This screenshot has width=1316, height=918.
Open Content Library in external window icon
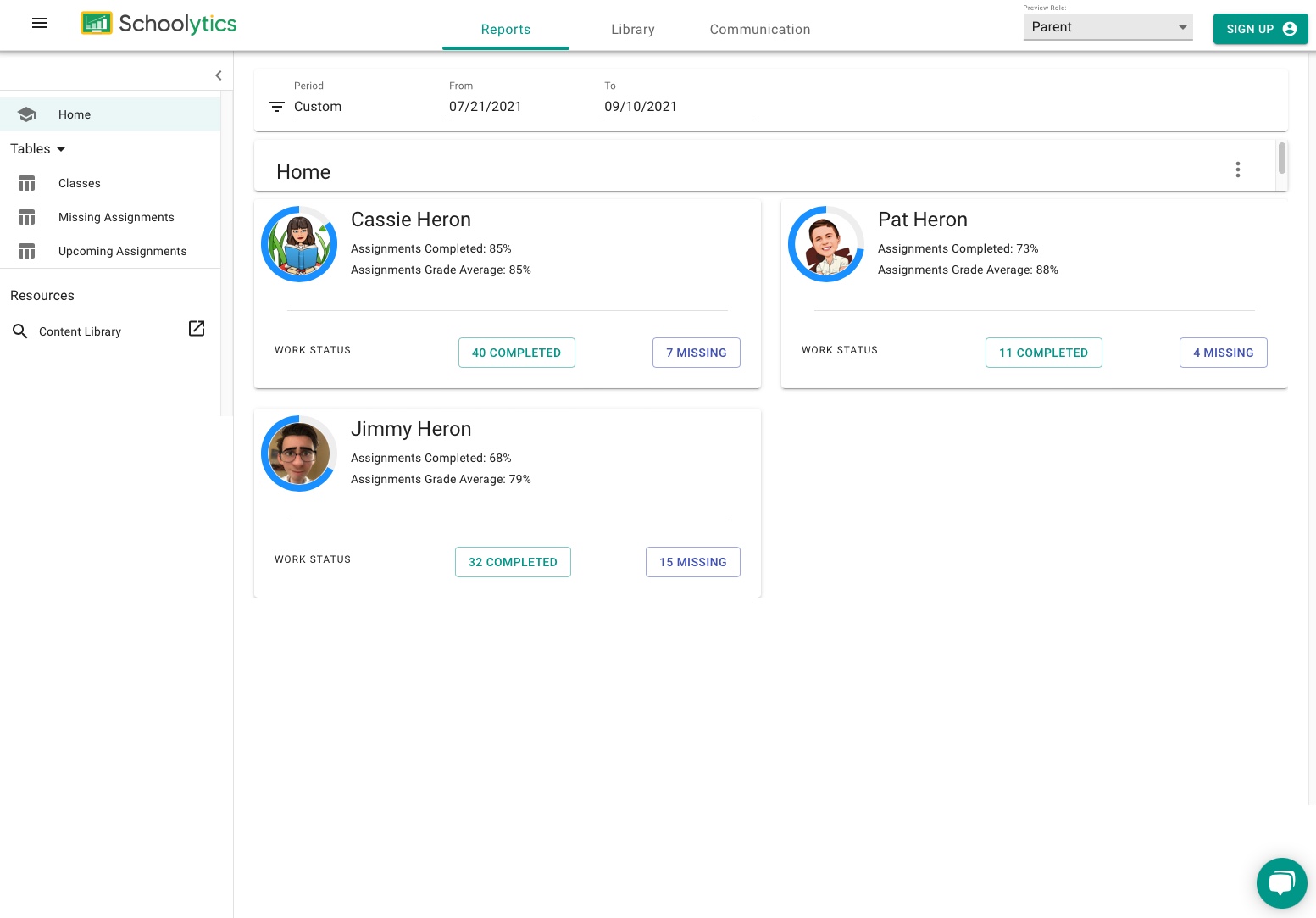tap(197, 329)
